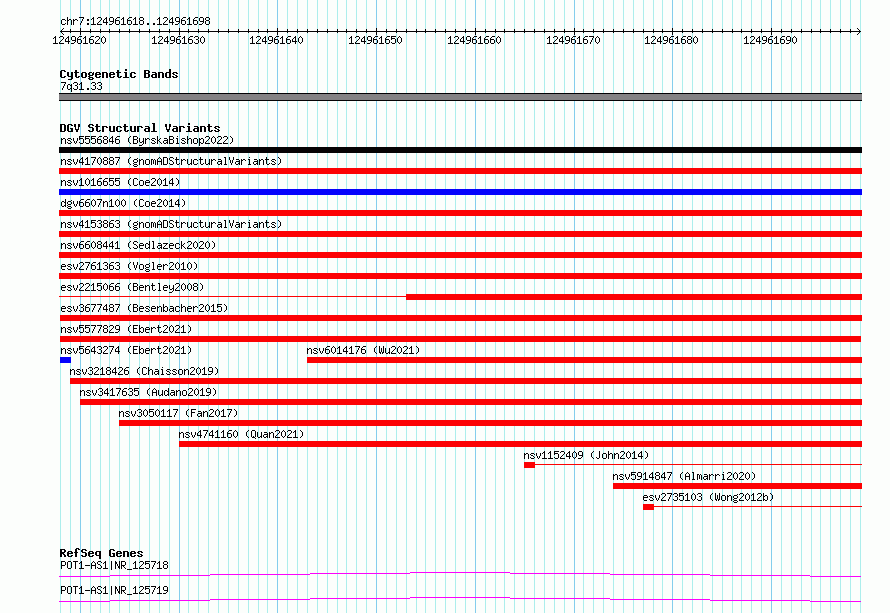Click the RefSeq Genes track title

[101, 553]
